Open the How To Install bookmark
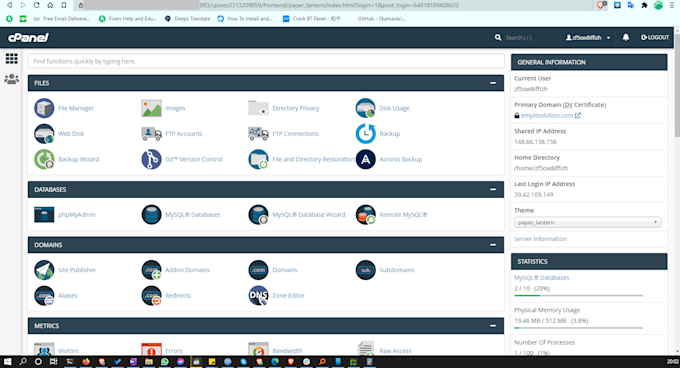Screen dimensions: 680x368 pos(245,19)
